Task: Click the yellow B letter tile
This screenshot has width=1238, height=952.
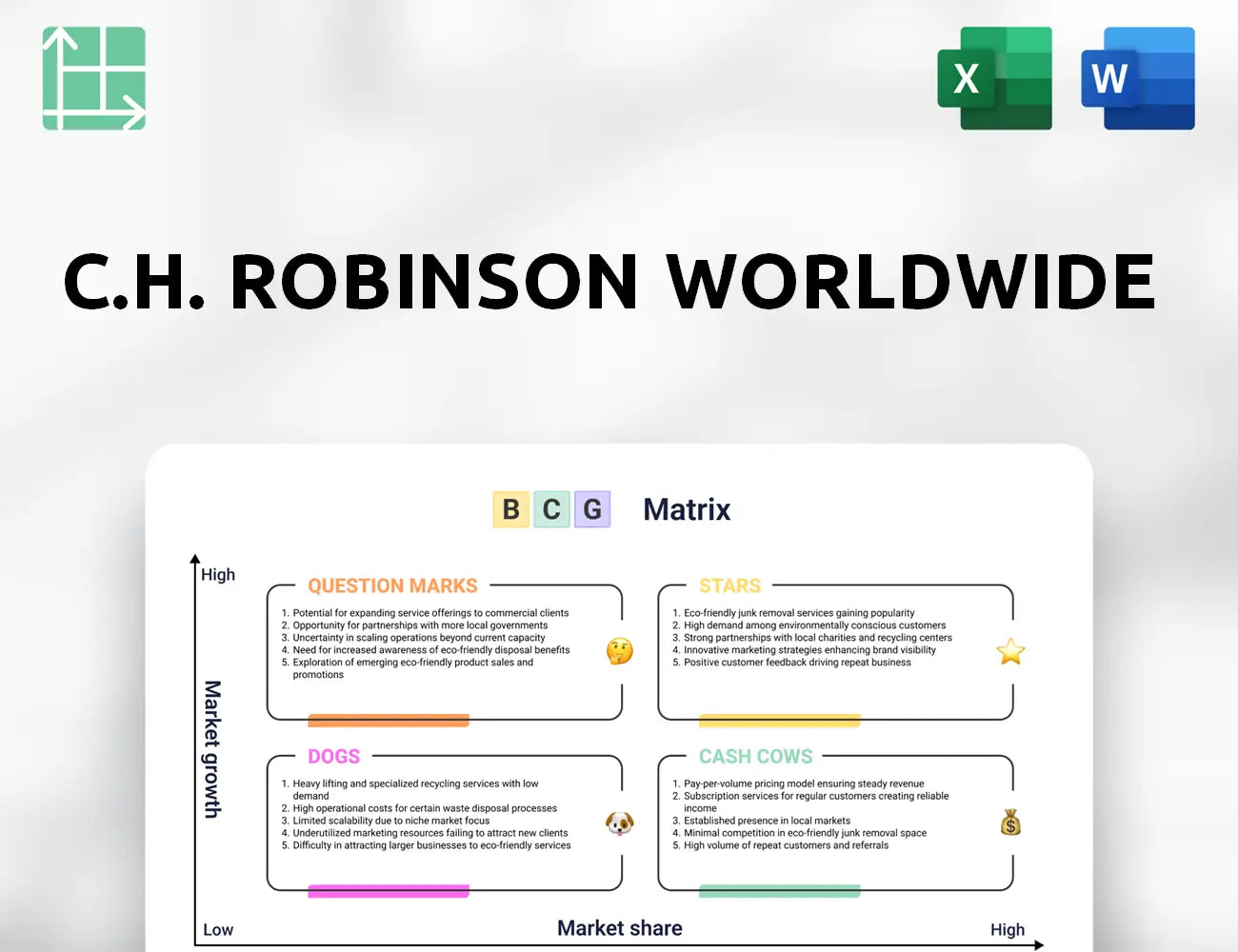Action: point(511,509)
